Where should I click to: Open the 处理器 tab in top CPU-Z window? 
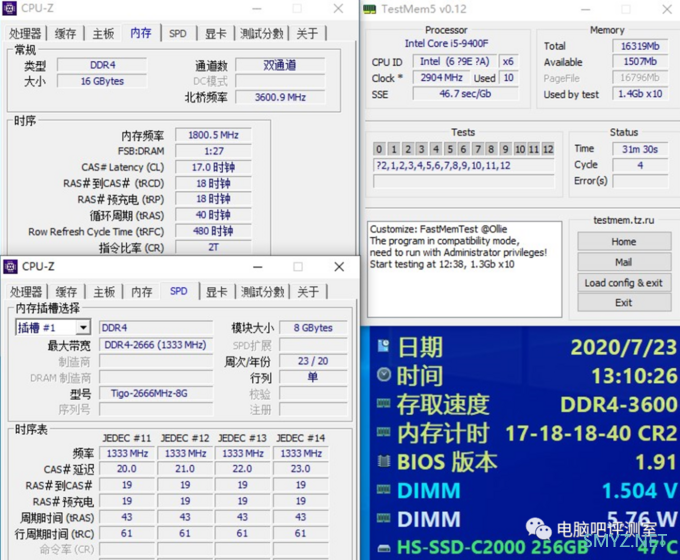coord(26,33)
